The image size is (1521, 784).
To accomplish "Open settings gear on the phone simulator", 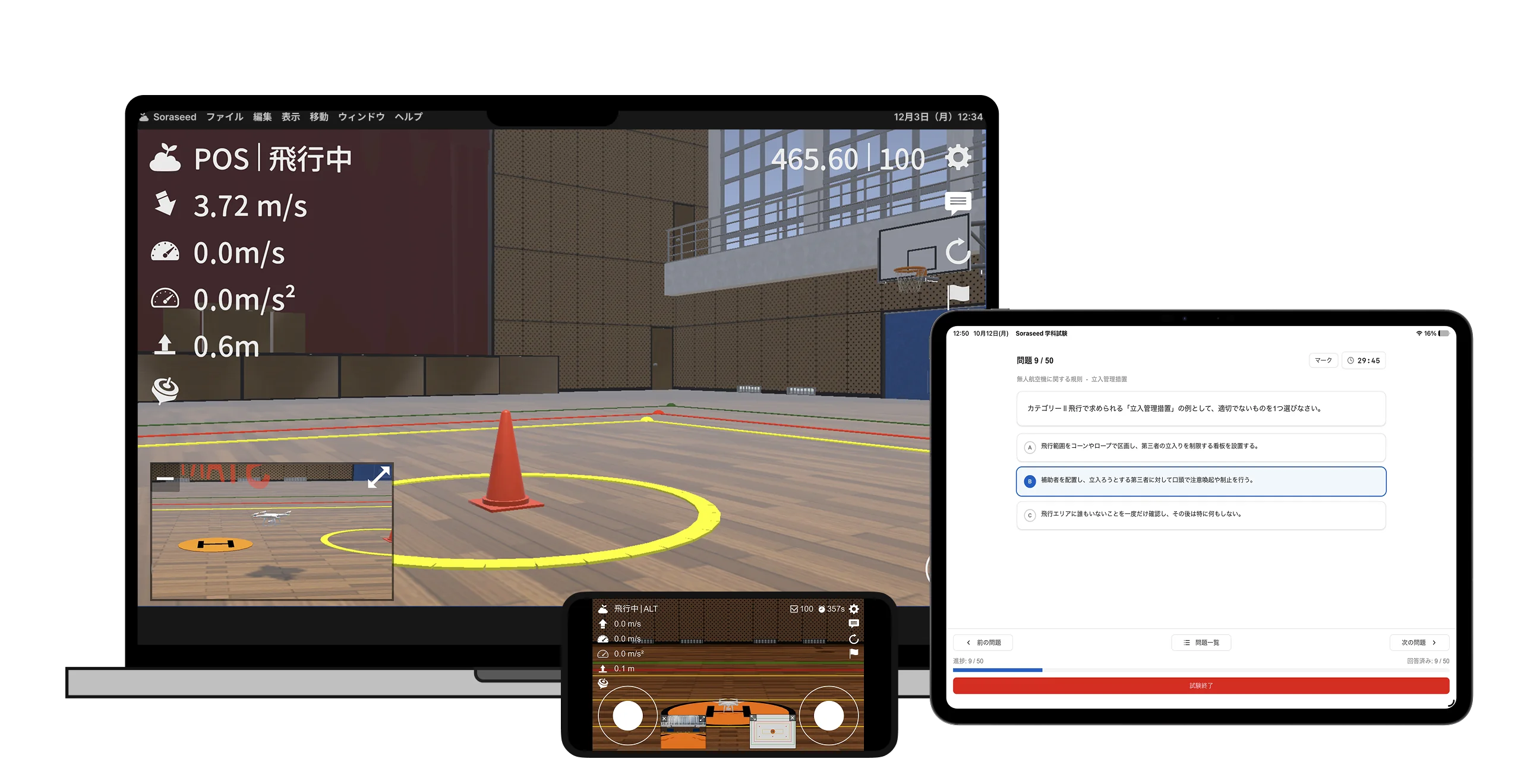I will coord(854,609).
